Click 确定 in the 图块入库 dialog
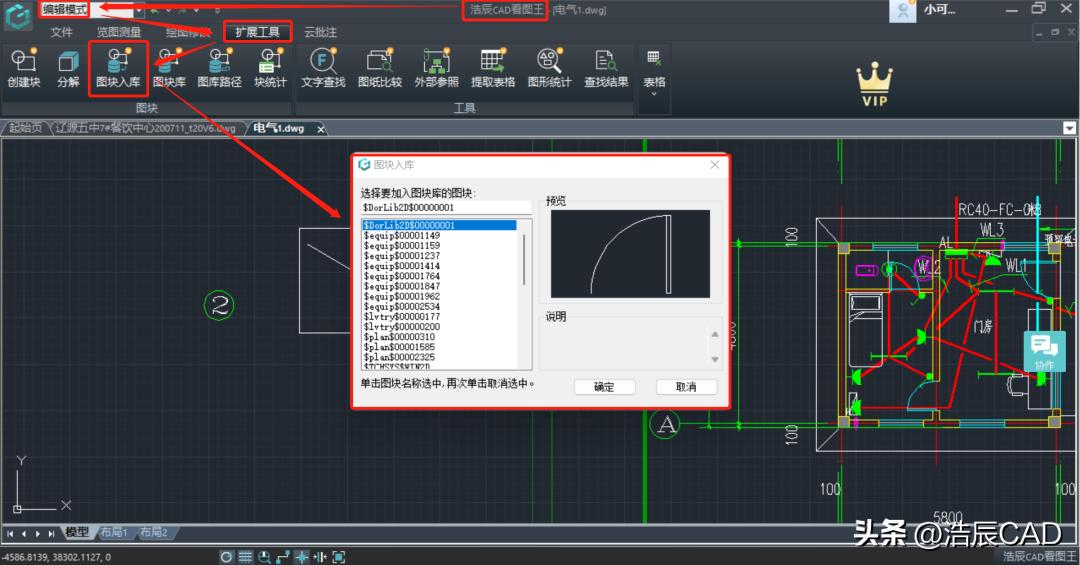The height and width of the screenshot is (565, 1080). coord(604,387)
